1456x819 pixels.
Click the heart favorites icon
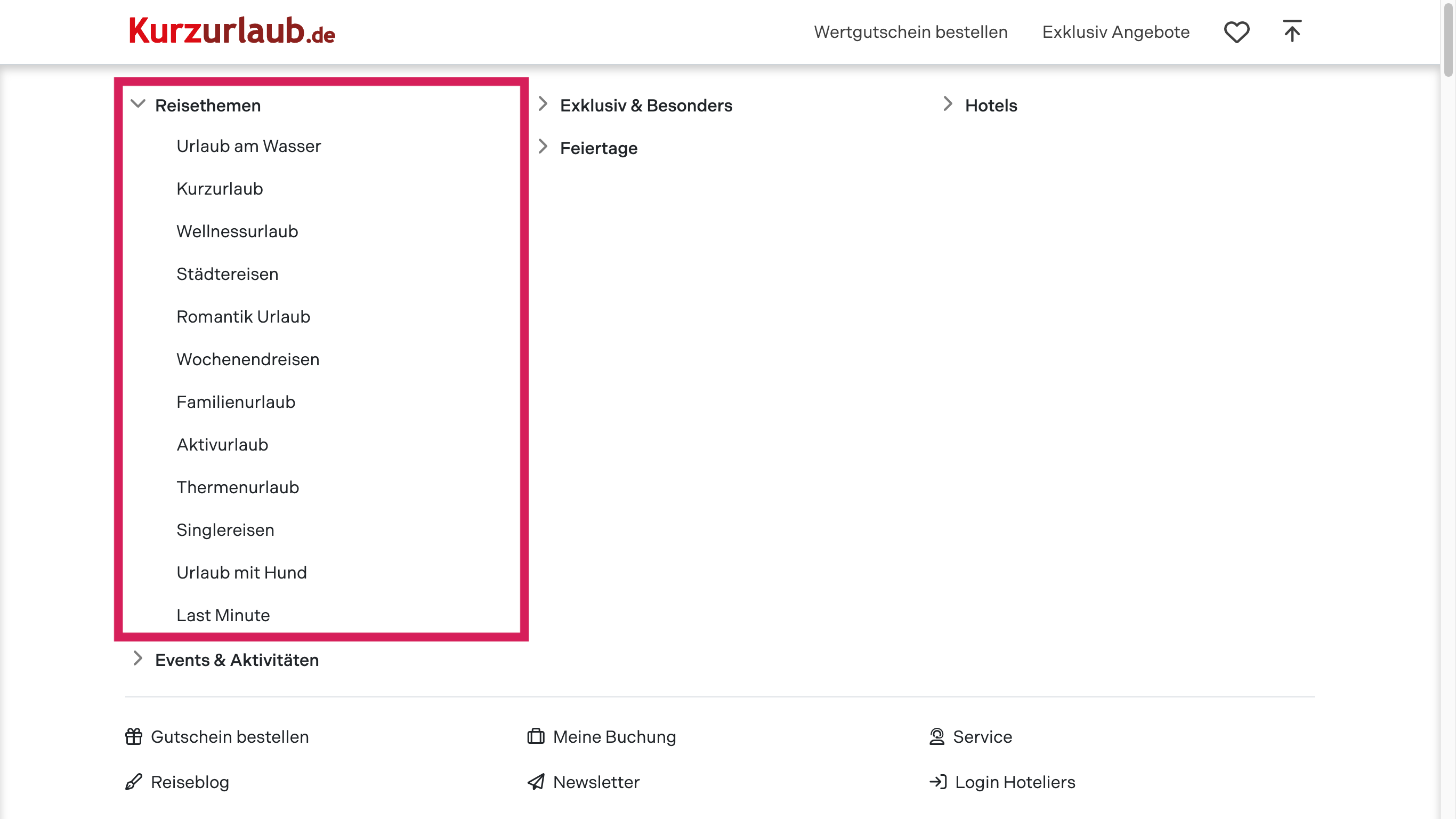click(x=1236, y=31)
